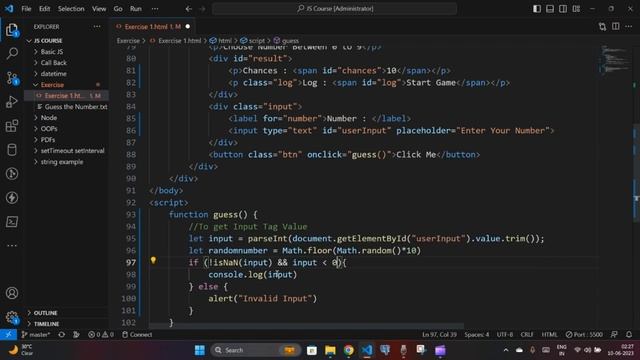Expand the Call Back folder
Viewport: 640px width, 360px height.
coord(53,63)
